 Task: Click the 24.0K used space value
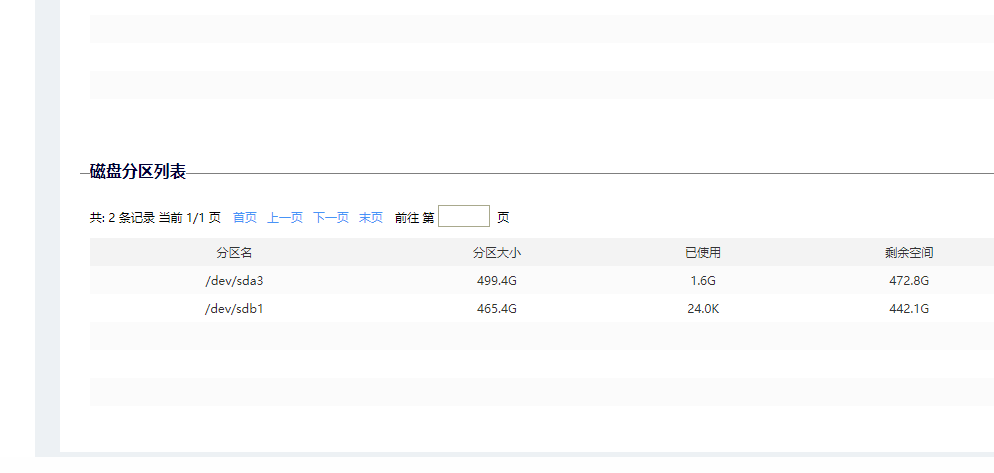(703, 308)
